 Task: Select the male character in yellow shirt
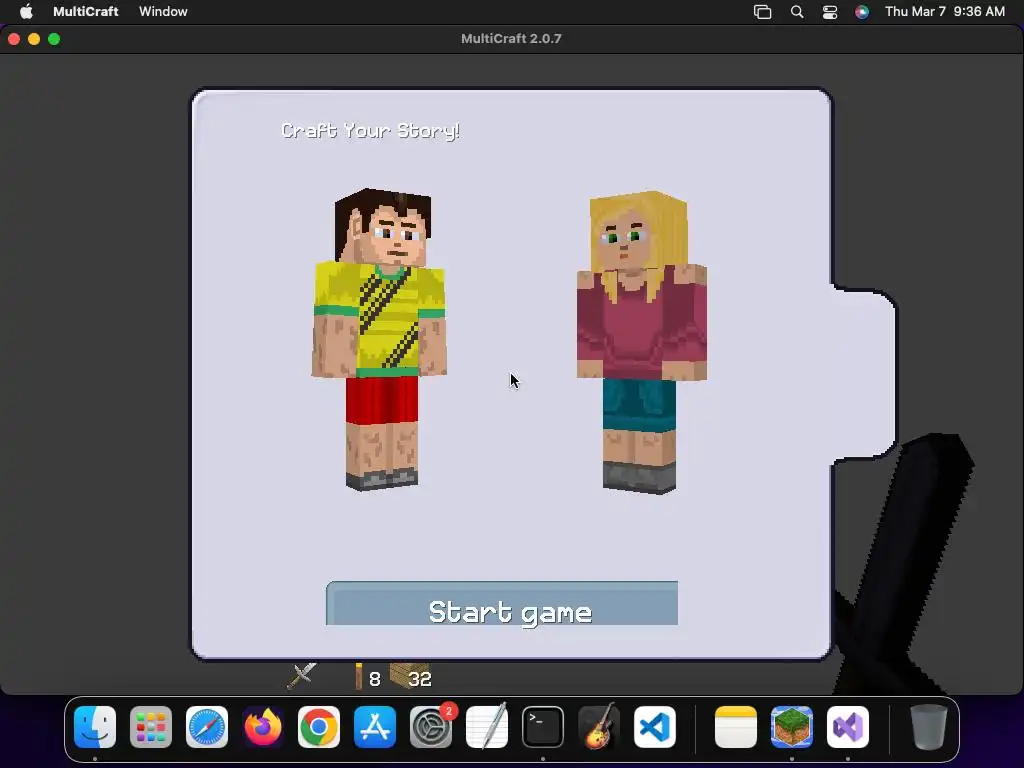tap(380, 340)
